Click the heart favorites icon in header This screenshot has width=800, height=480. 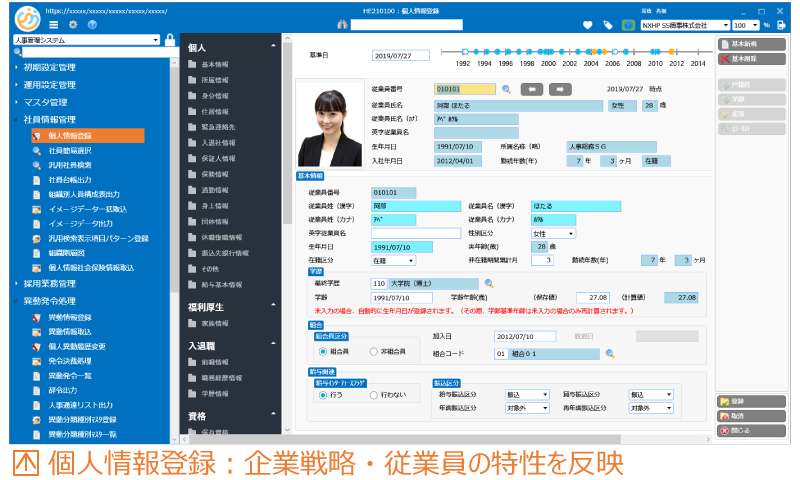[587, 24]
